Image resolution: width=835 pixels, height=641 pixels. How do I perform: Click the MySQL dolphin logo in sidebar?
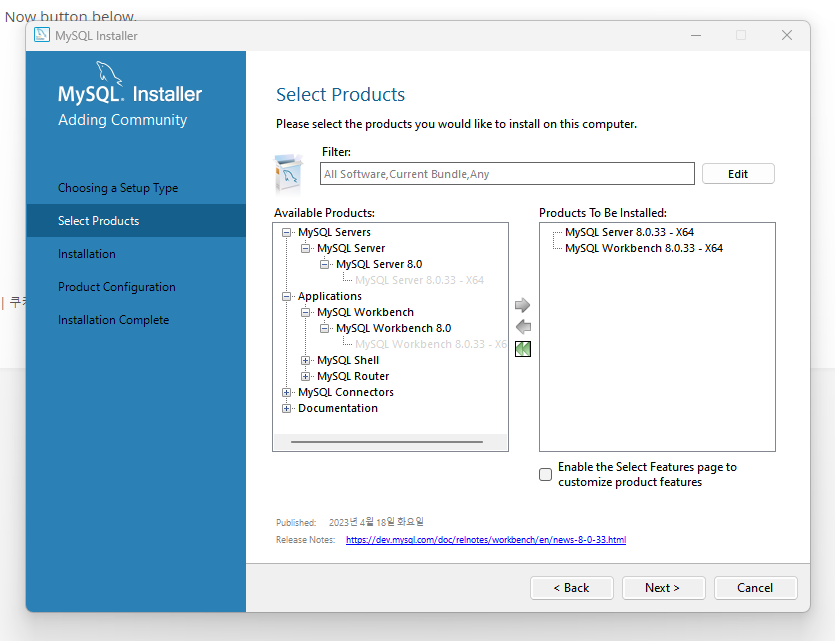(x=109, y=73)
